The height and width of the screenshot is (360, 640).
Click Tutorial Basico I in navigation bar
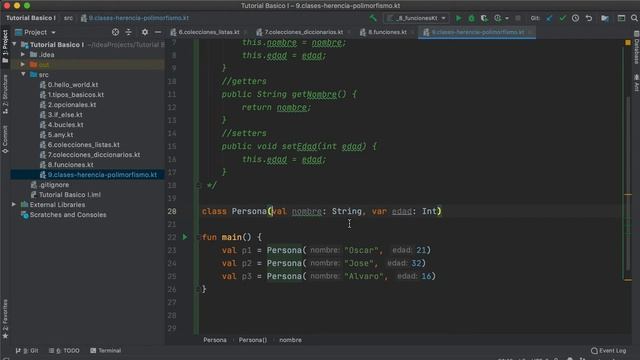coord(31,18)
